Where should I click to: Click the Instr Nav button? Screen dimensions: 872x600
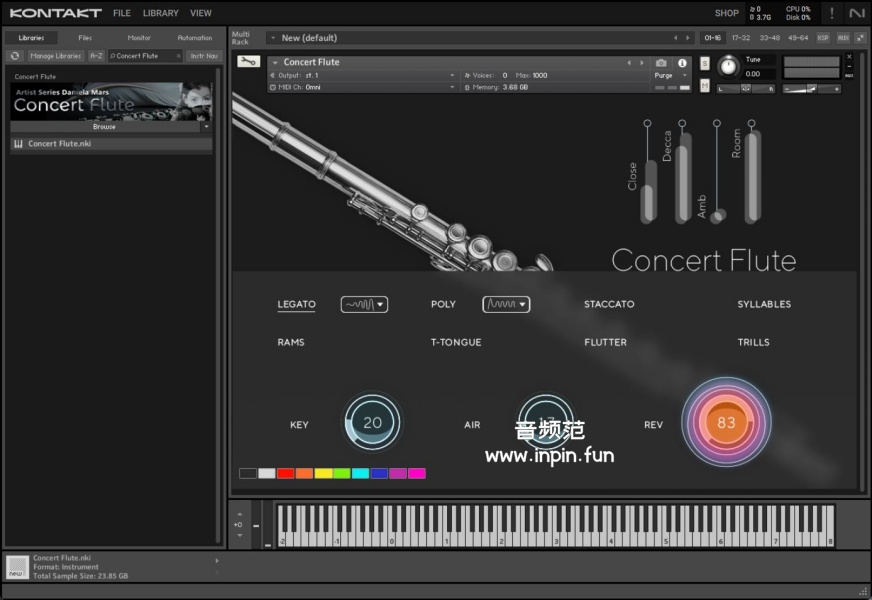tap(204, 56)
